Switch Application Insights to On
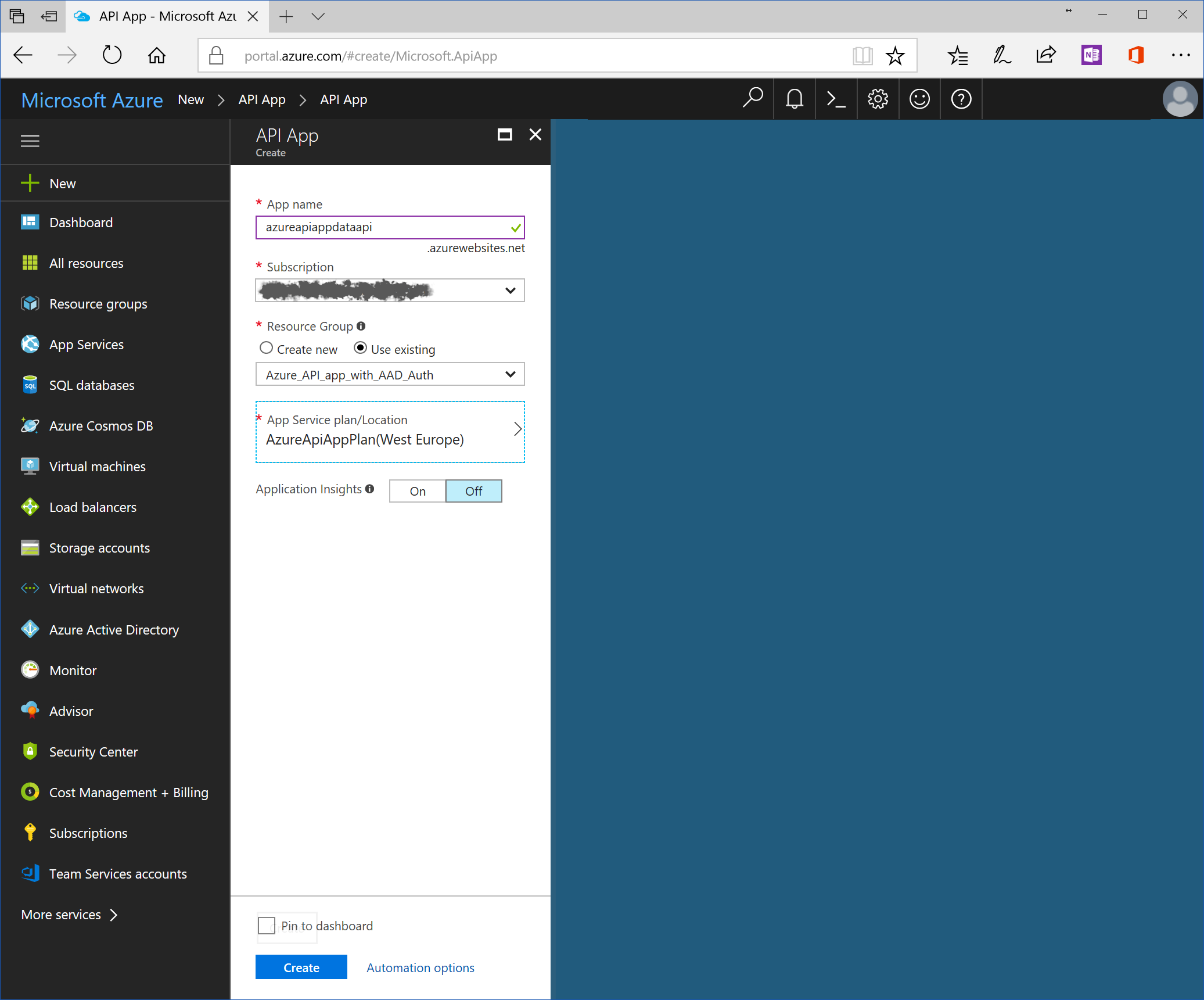 coord(417,491)
